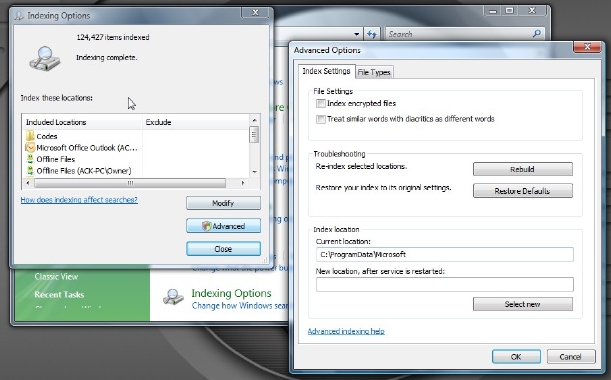The height and width of the screenshot is (380, 611).
Task: Click the Offline Files (ACK-PC\Owner) entry icon
Action: pyautogui.click(x=30, y=170)
